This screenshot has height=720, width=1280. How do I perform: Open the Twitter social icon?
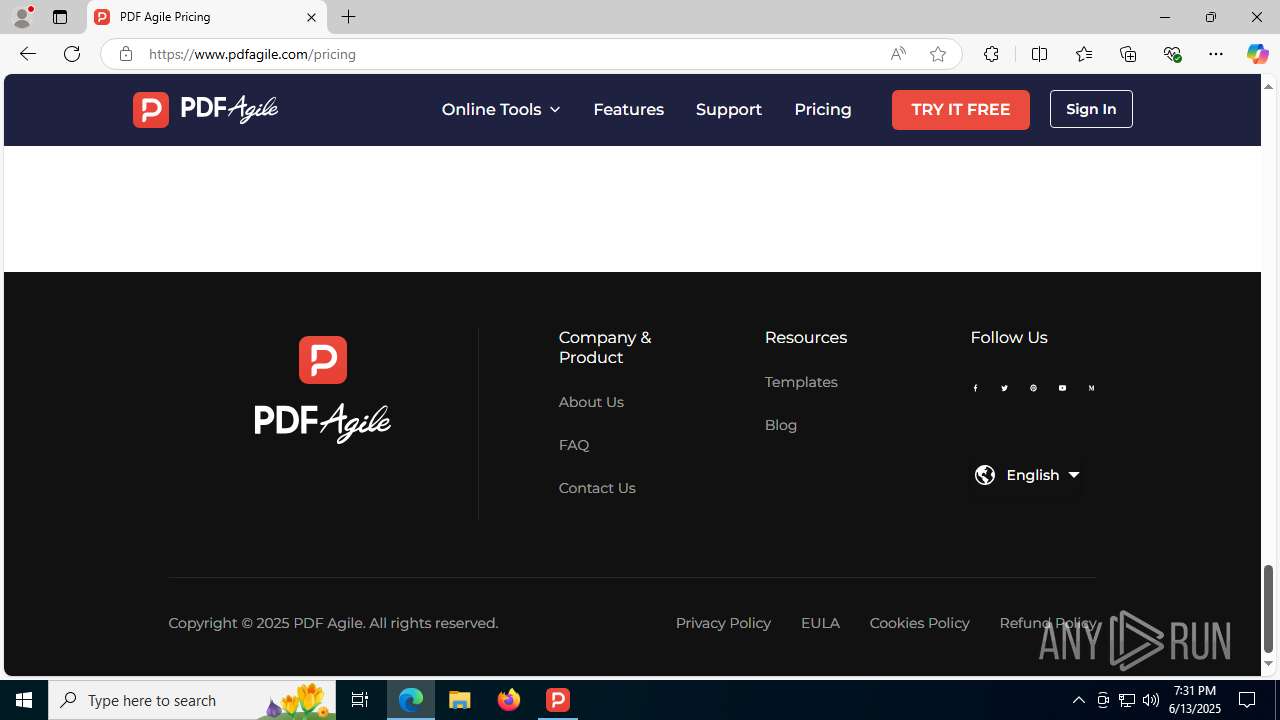click(x=1004, y=388)
